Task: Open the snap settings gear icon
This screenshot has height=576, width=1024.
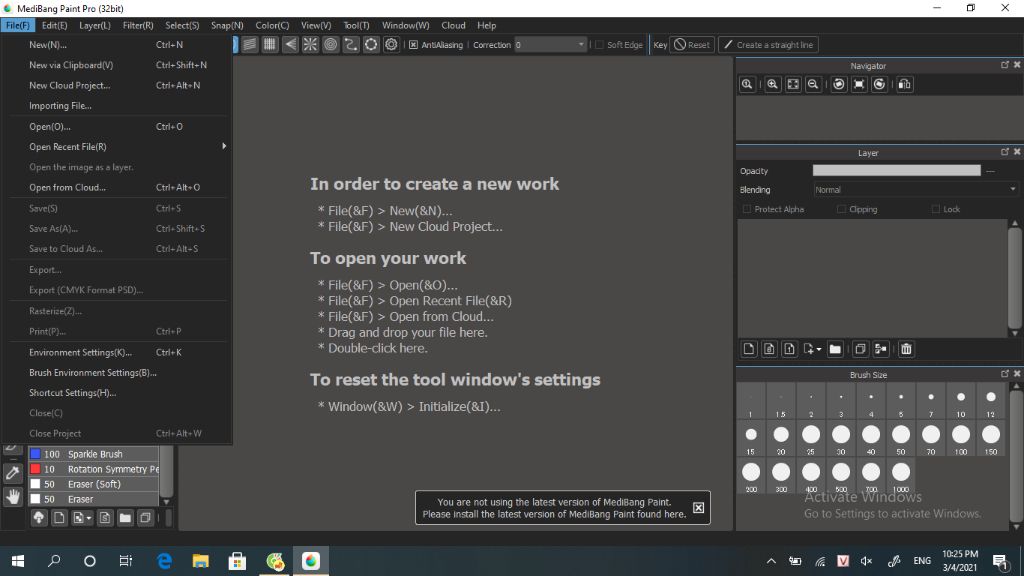Action: [391, 44]
